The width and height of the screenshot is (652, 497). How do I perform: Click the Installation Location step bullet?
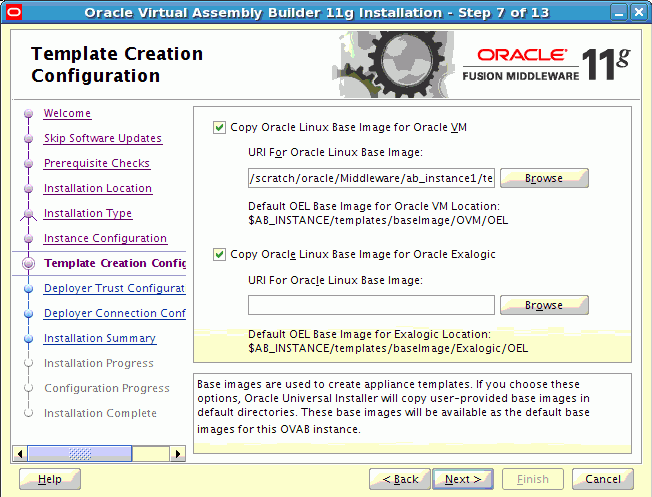pyautogui.click(x=28, y=188)
